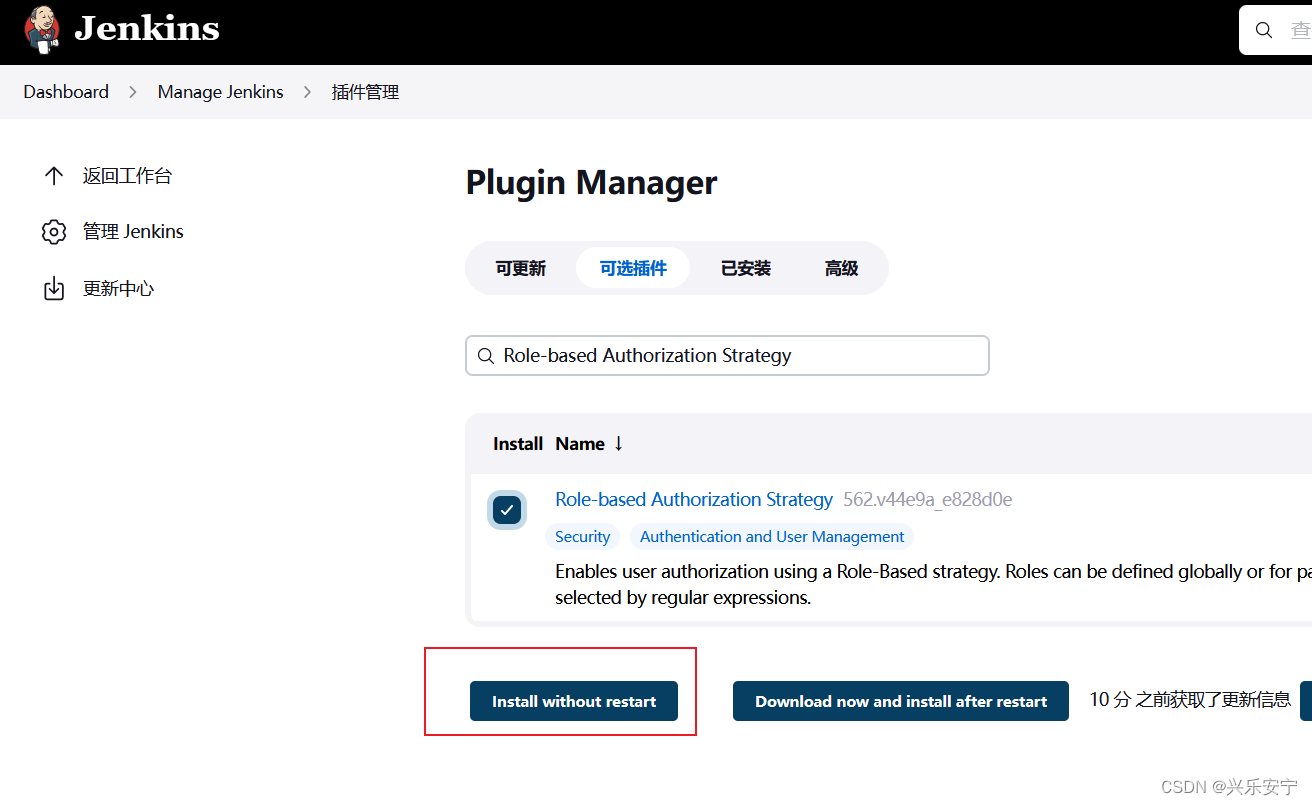Viewport: 1312px width, 805px height.
Task: Open Manage Jenkins breadcrumb link
Action: point(221,92)
